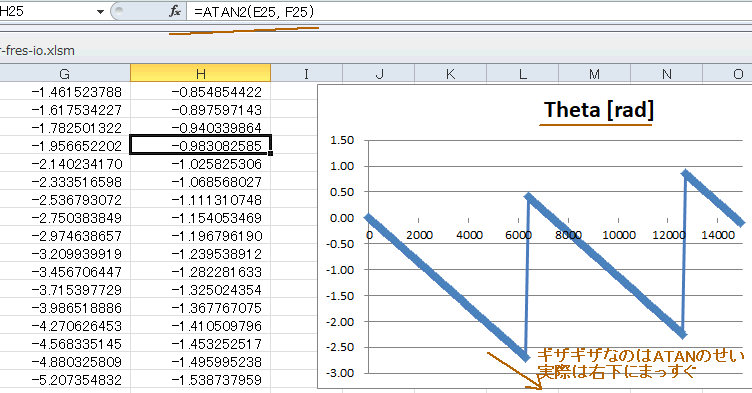Select cell with value -0.983082585
Screen dimensions: 752x393
coord(200,145)
